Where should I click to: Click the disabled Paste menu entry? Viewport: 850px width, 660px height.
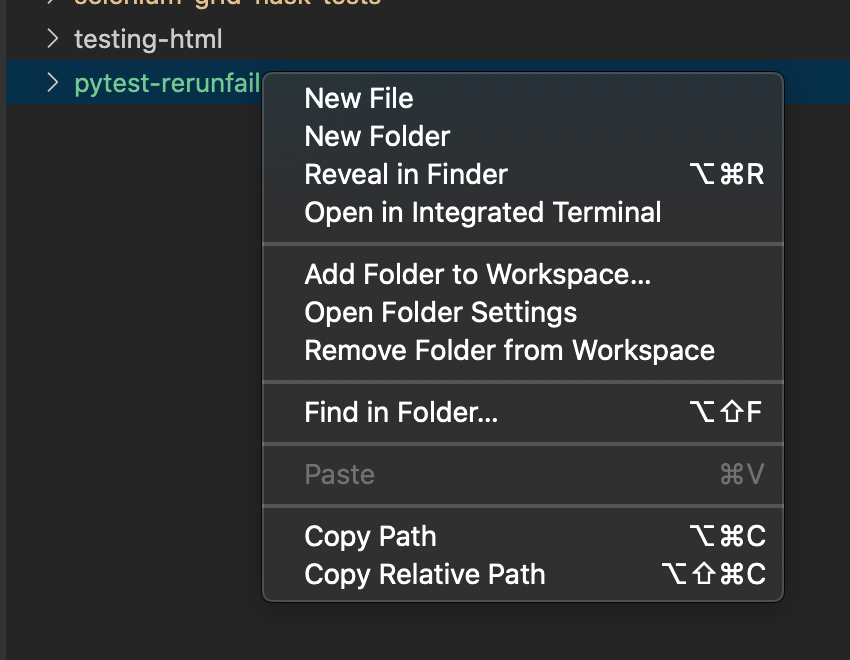pyautogui.click(x=339, y=474)
